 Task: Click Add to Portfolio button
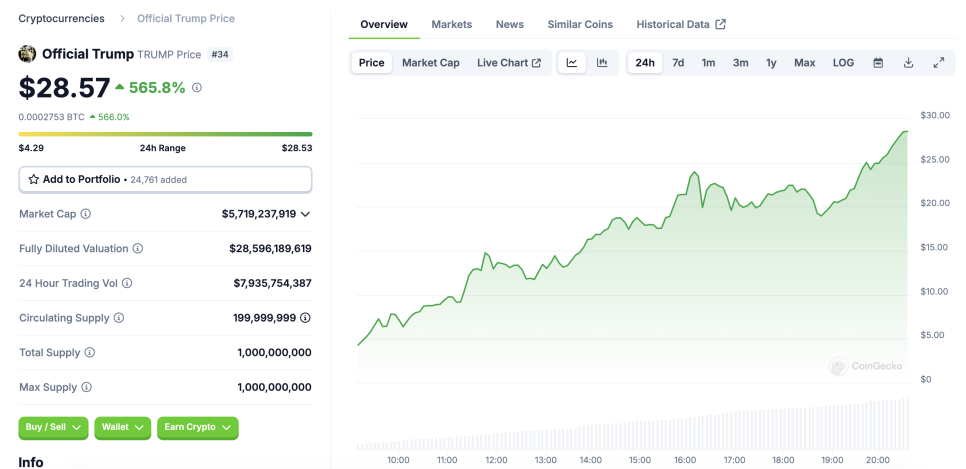(x=165, y=179)
